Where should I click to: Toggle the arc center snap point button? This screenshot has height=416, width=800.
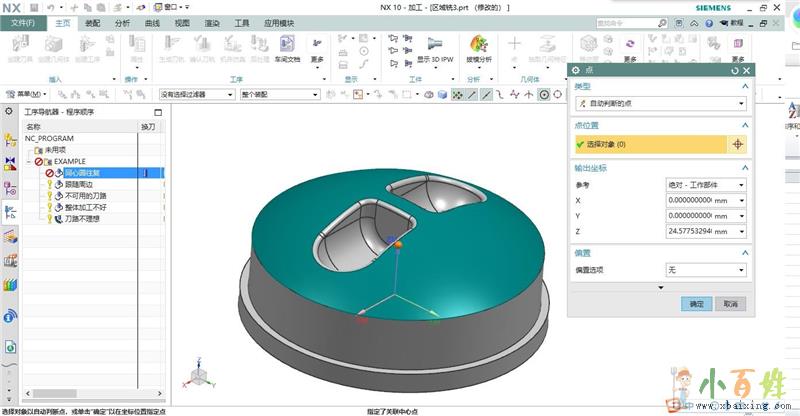[x=544, y=94]
